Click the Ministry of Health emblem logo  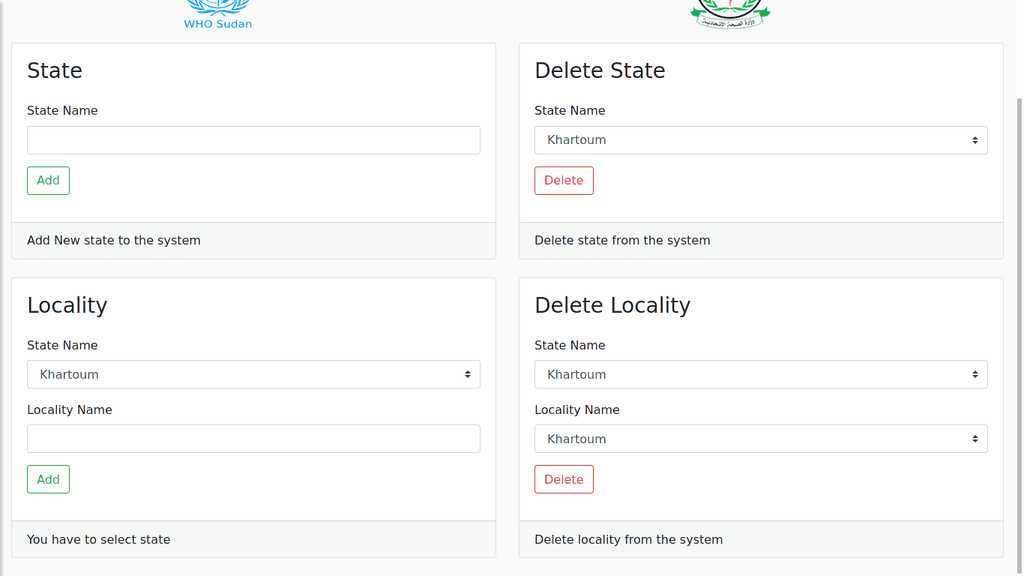click(x=730, y=14)
